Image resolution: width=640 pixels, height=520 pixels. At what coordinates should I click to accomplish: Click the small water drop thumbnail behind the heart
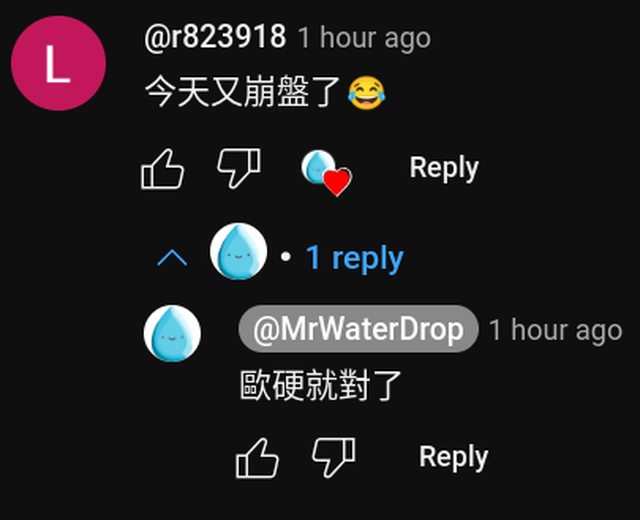click(317, 167)
